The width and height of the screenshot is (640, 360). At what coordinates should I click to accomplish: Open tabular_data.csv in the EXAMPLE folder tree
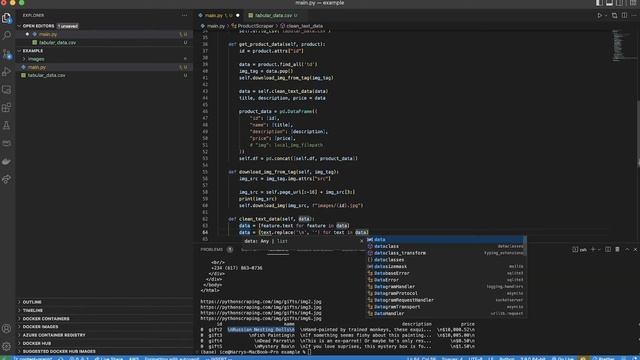pyautogui.click(x=104, y=76)
